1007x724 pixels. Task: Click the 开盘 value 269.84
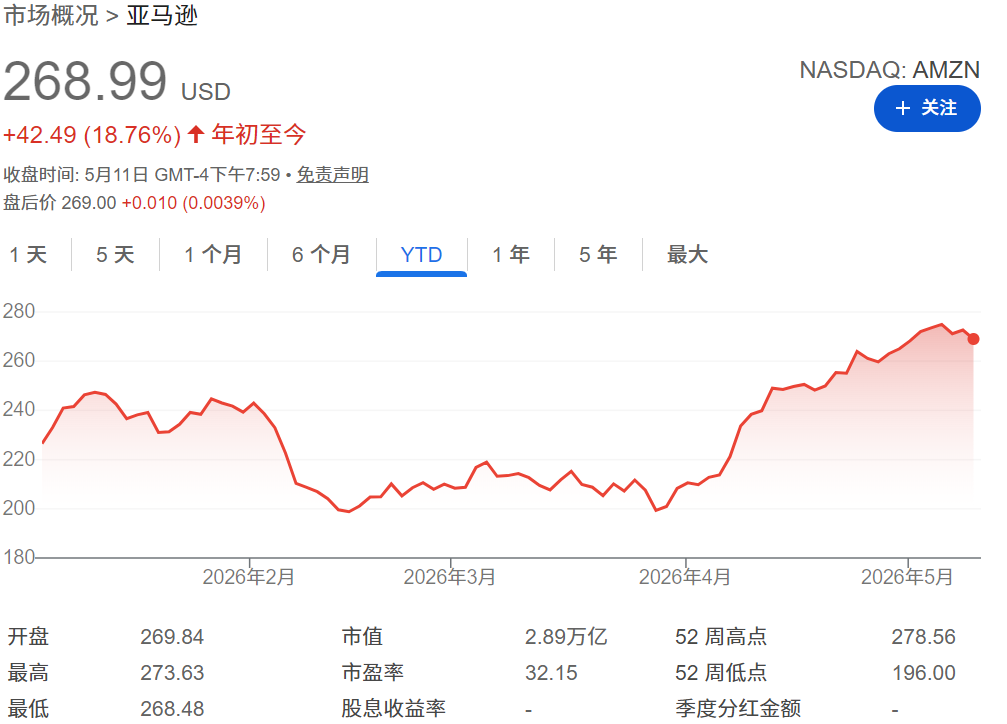[172, 637]
